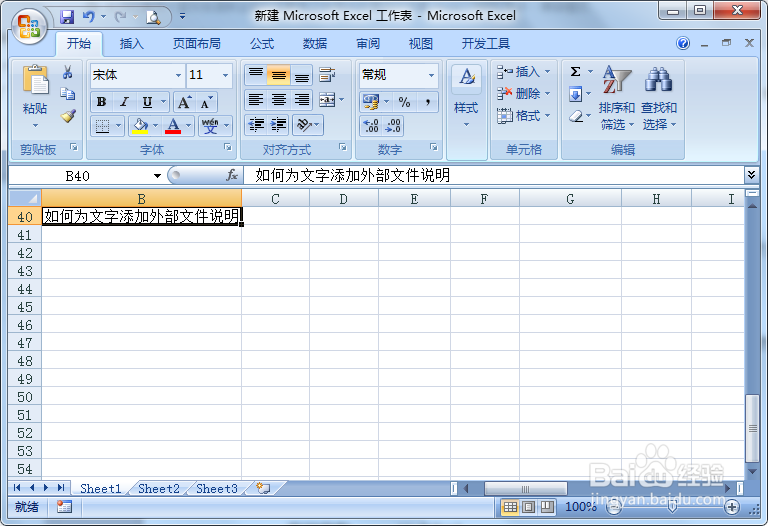Open the font name dropdown 宋体

[x=178, y=75]
